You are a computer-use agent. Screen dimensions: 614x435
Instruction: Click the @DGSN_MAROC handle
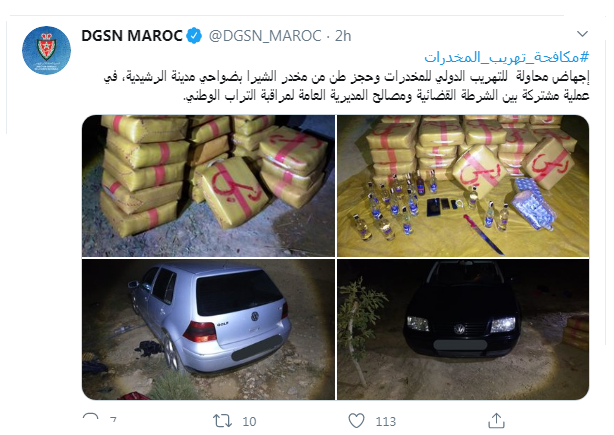pos(265,36)
